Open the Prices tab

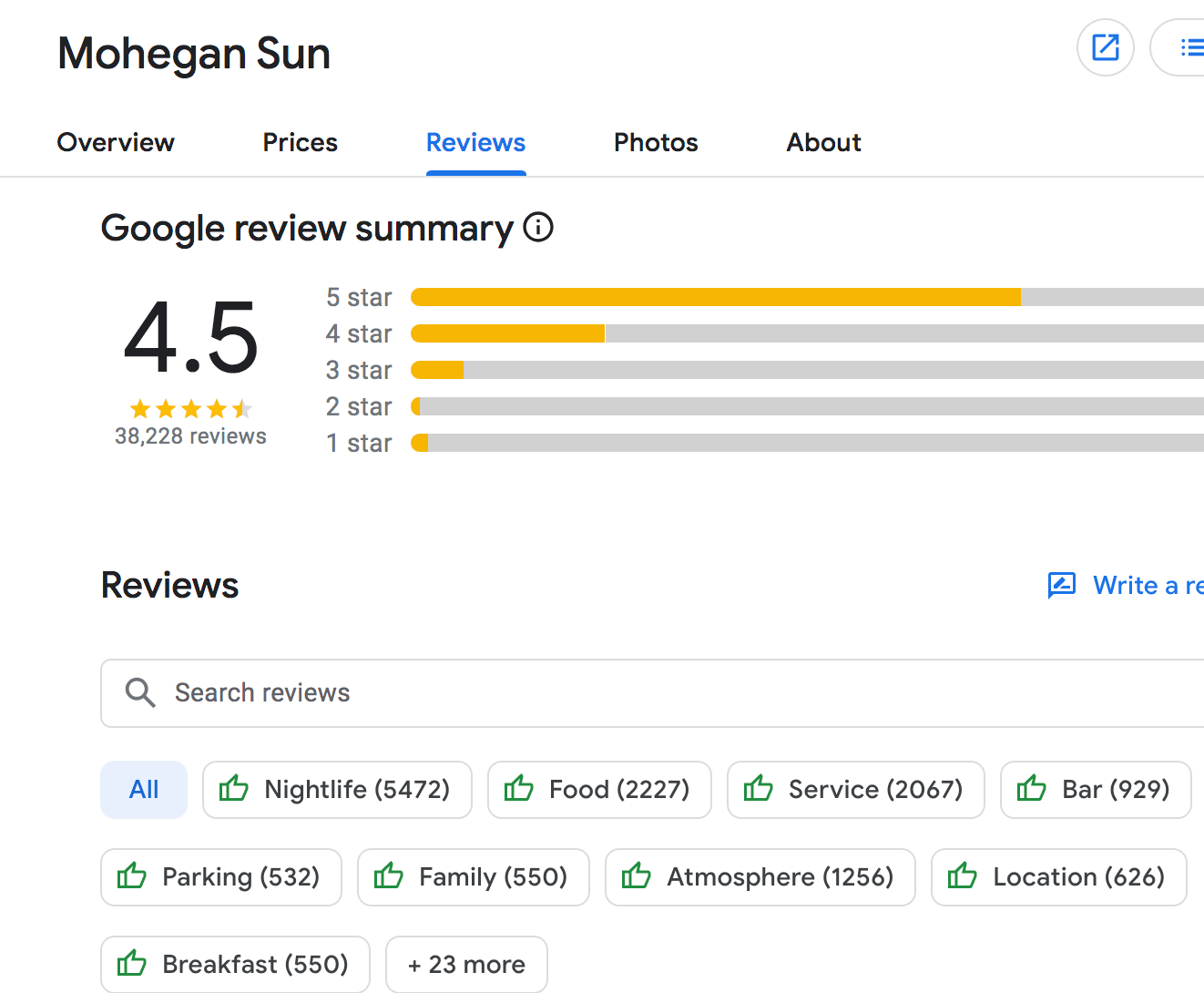point(301,142)
